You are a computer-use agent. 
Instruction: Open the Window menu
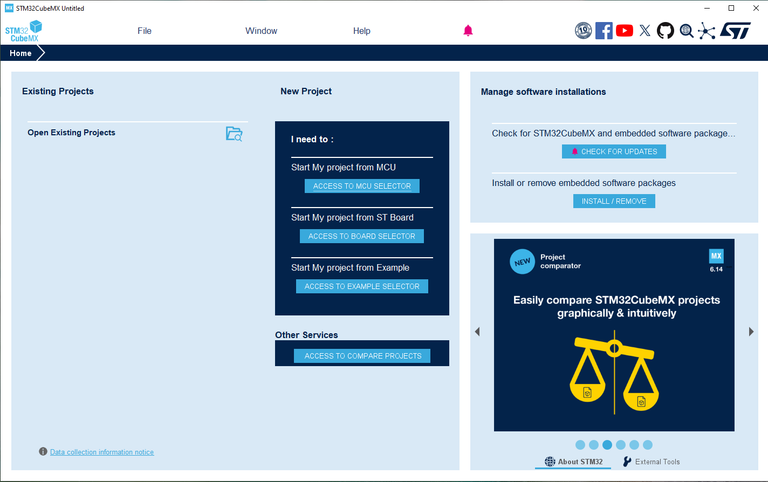(x=261, y=31)
